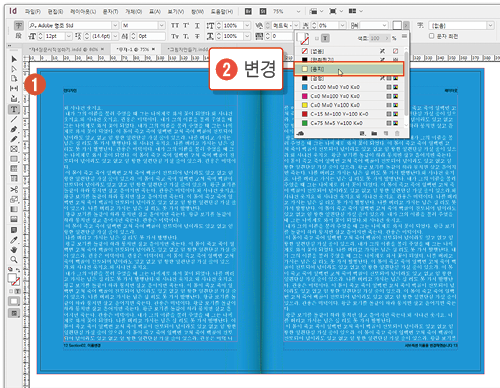Viewport: 500px width, 388px height.
Task: Open the 75% zoom level dropdown
Action: coord(298,12)
